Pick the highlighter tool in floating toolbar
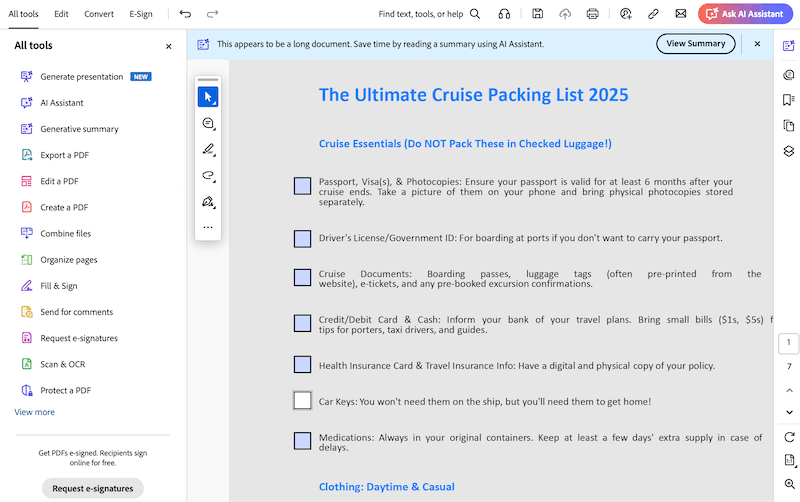The width and height of the screenshot is (800, 502). (x=208, y=150)
